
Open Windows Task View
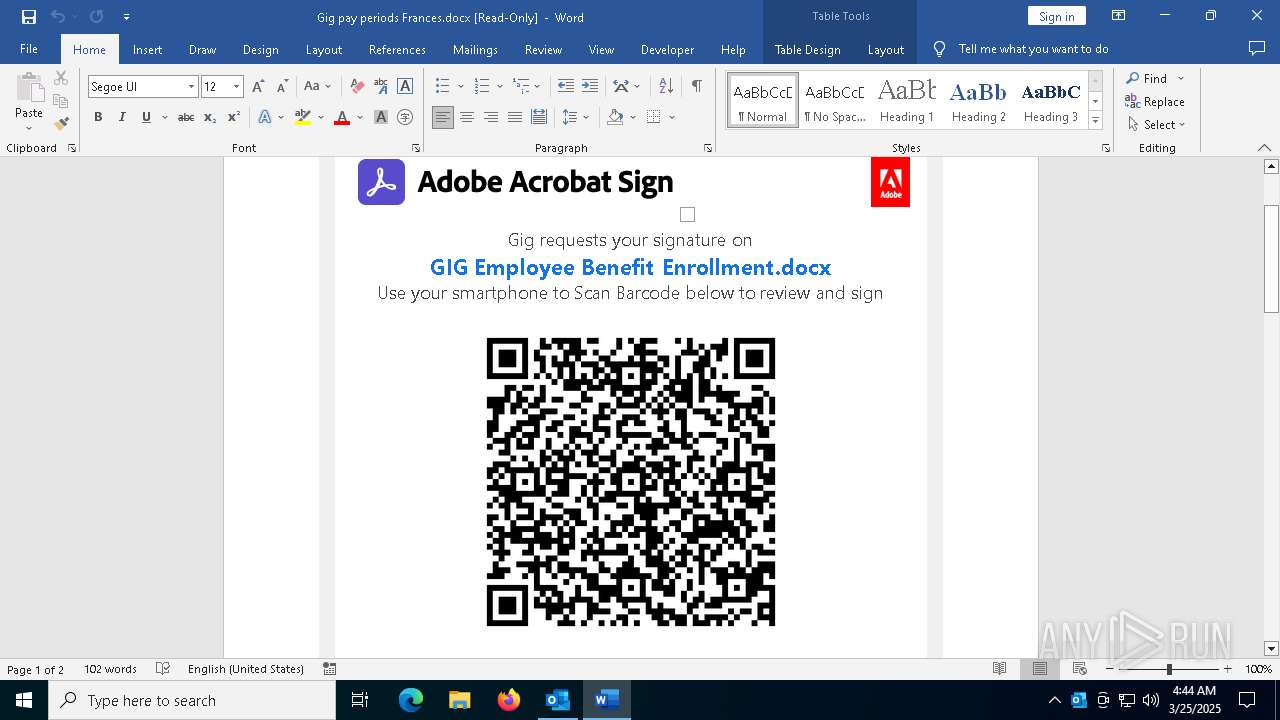360,700
